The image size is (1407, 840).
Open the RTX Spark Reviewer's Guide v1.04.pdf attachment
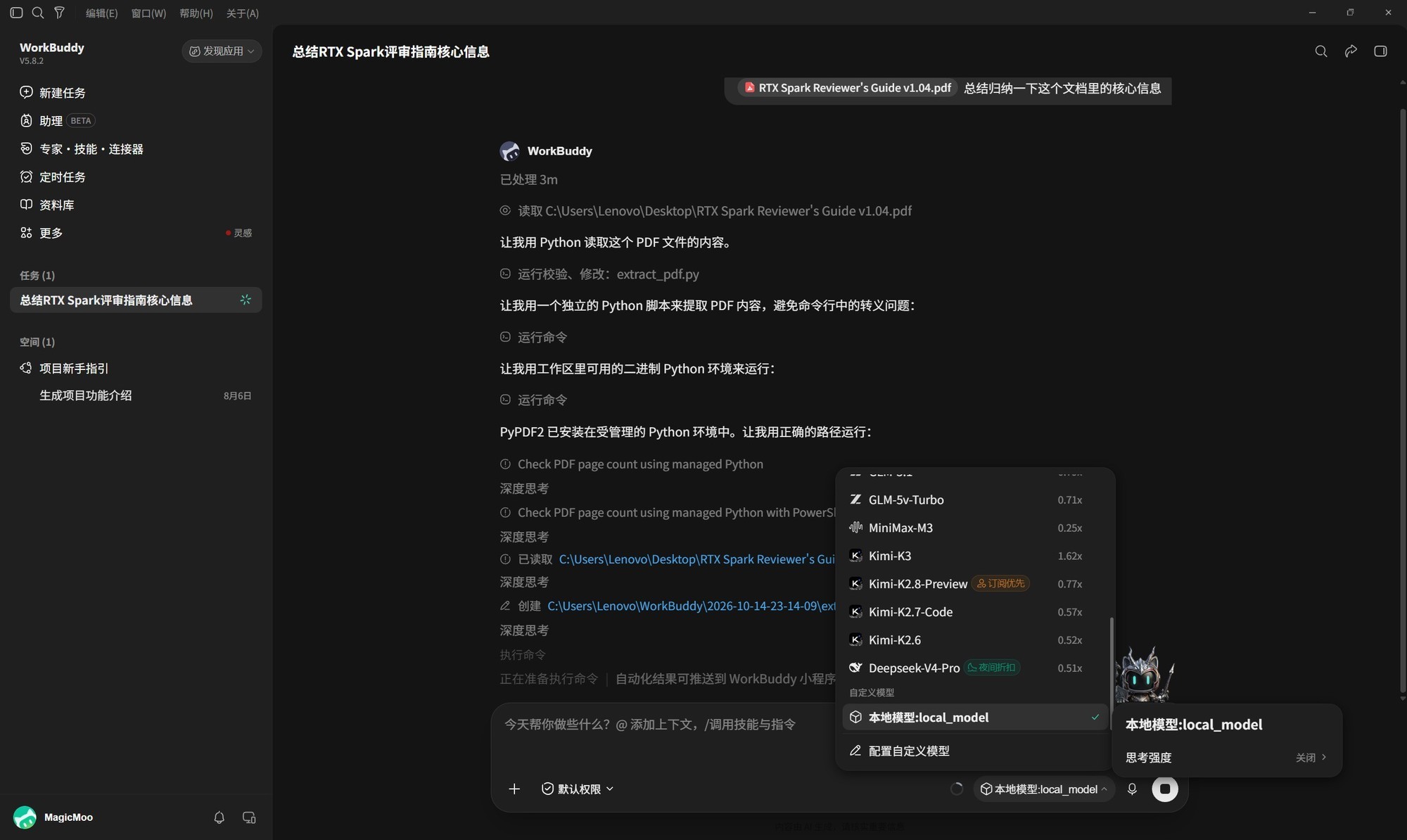pos(848,88)
